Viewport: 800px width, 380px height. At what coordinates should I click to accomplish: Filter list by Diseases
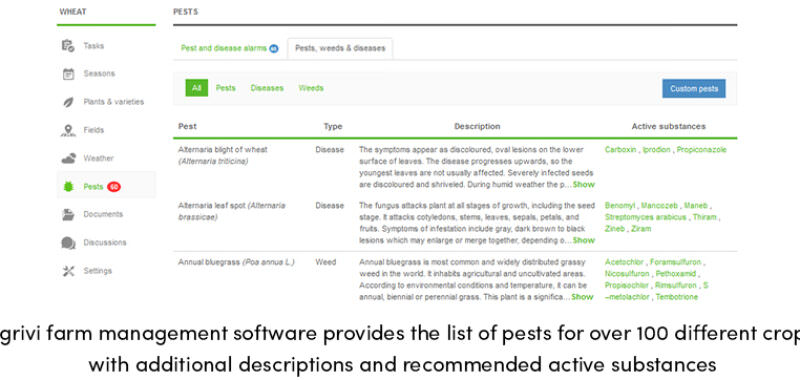click(267, 88)
